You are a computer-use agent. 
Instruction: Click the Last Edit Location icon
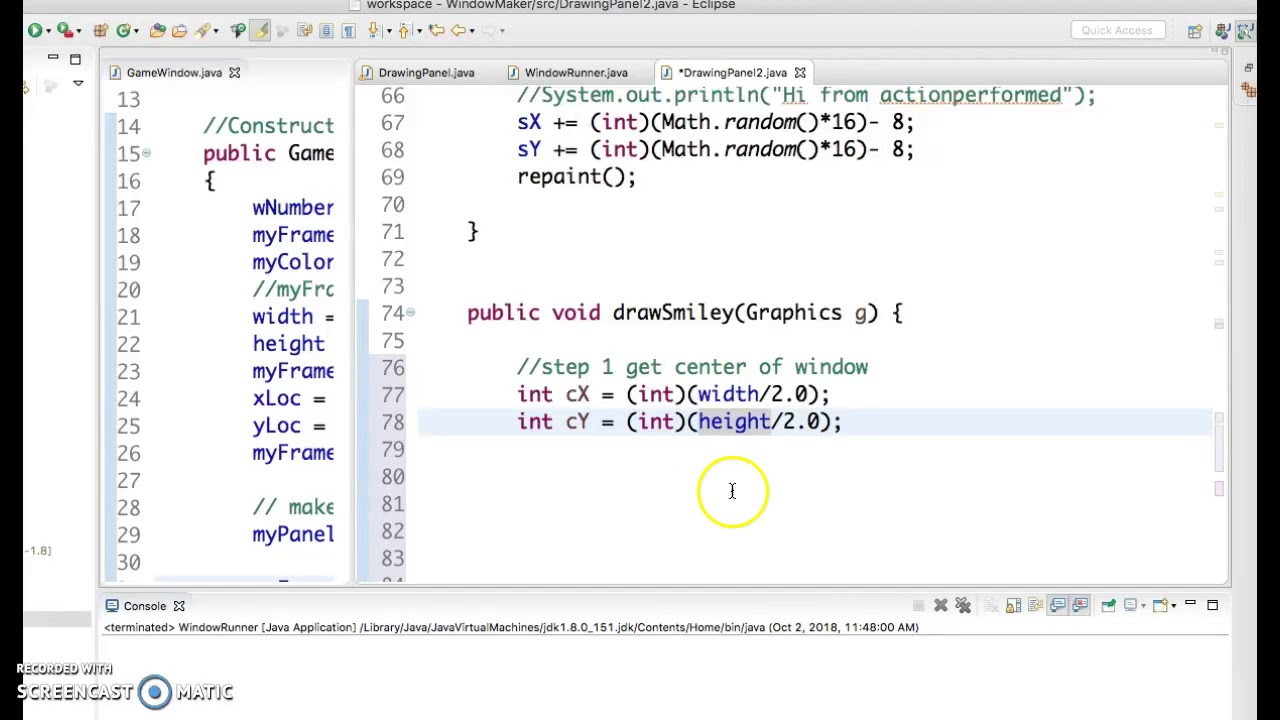(x=437, y=30)
